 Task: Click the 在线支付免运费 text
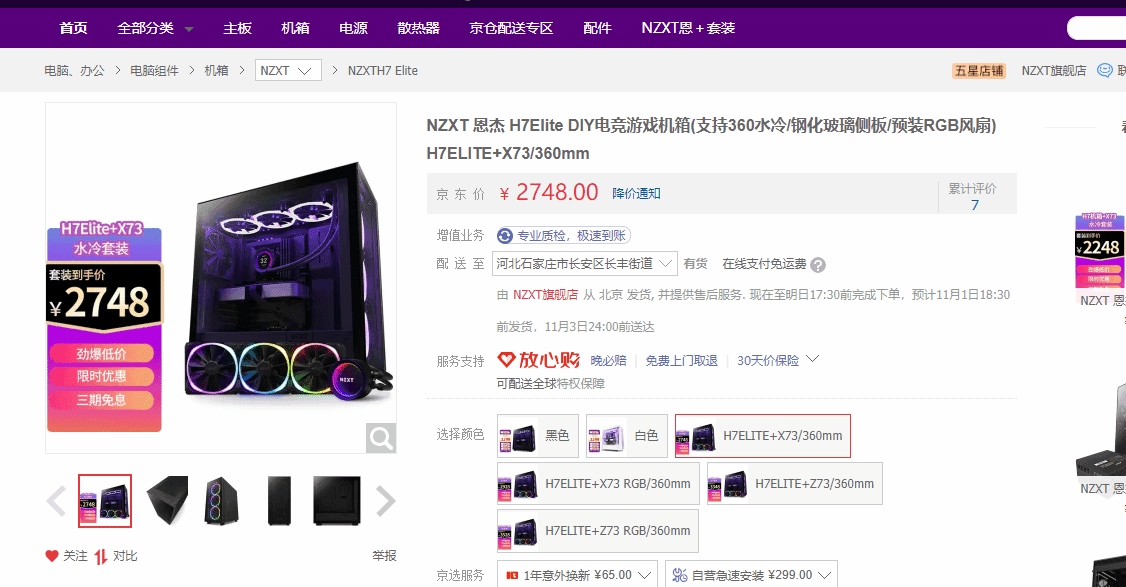click(x=764, y=264)
